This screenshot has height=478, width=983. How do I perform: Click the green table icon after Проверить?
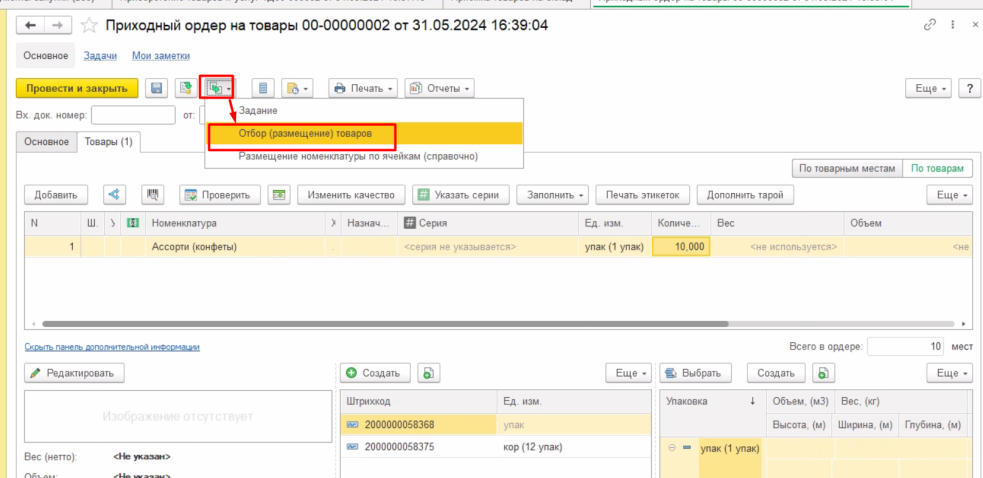[279, 195]
